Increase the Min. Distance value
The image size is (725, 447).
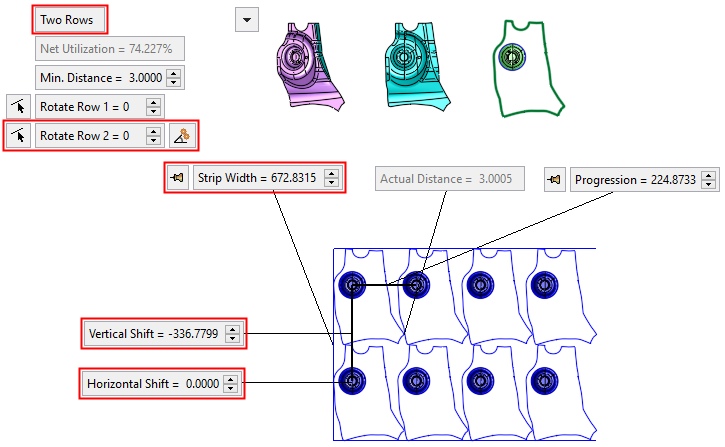coord(174,73)
